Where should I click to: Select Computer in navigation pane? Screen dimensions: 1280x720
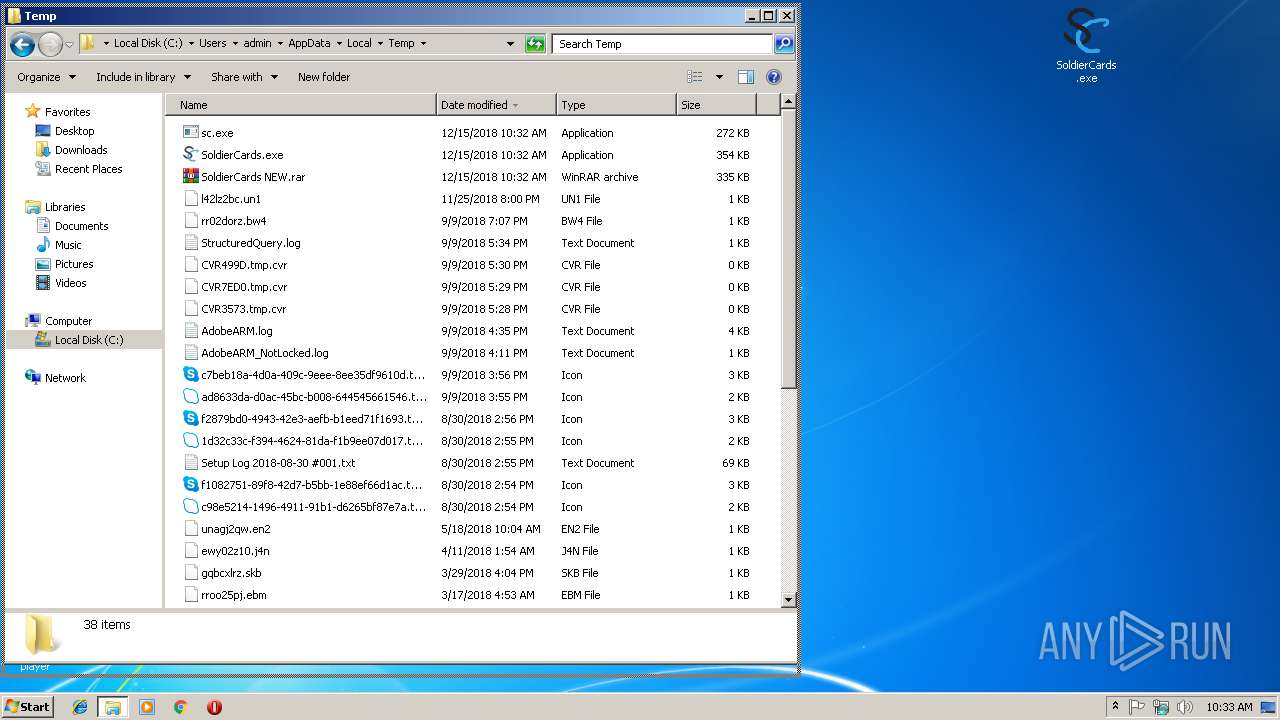[68, 321]
